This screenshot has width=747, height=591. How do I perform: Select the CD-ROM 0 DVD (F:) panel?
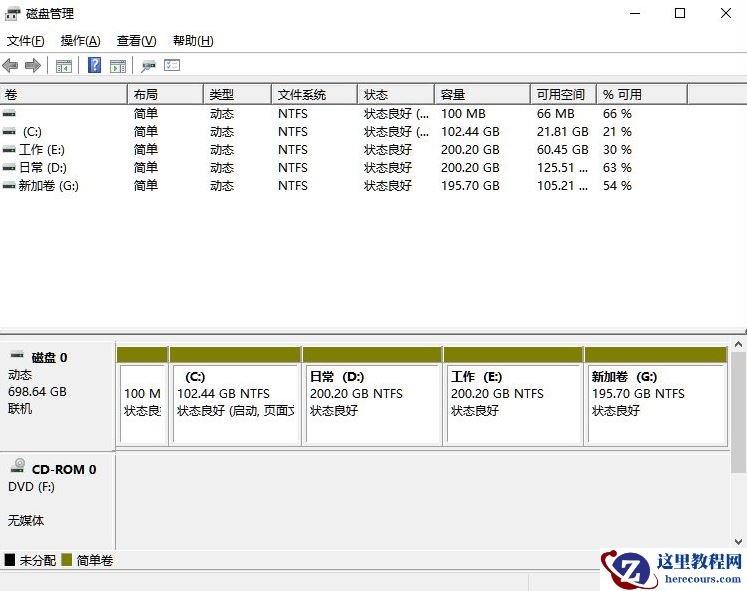coord(57,500)
